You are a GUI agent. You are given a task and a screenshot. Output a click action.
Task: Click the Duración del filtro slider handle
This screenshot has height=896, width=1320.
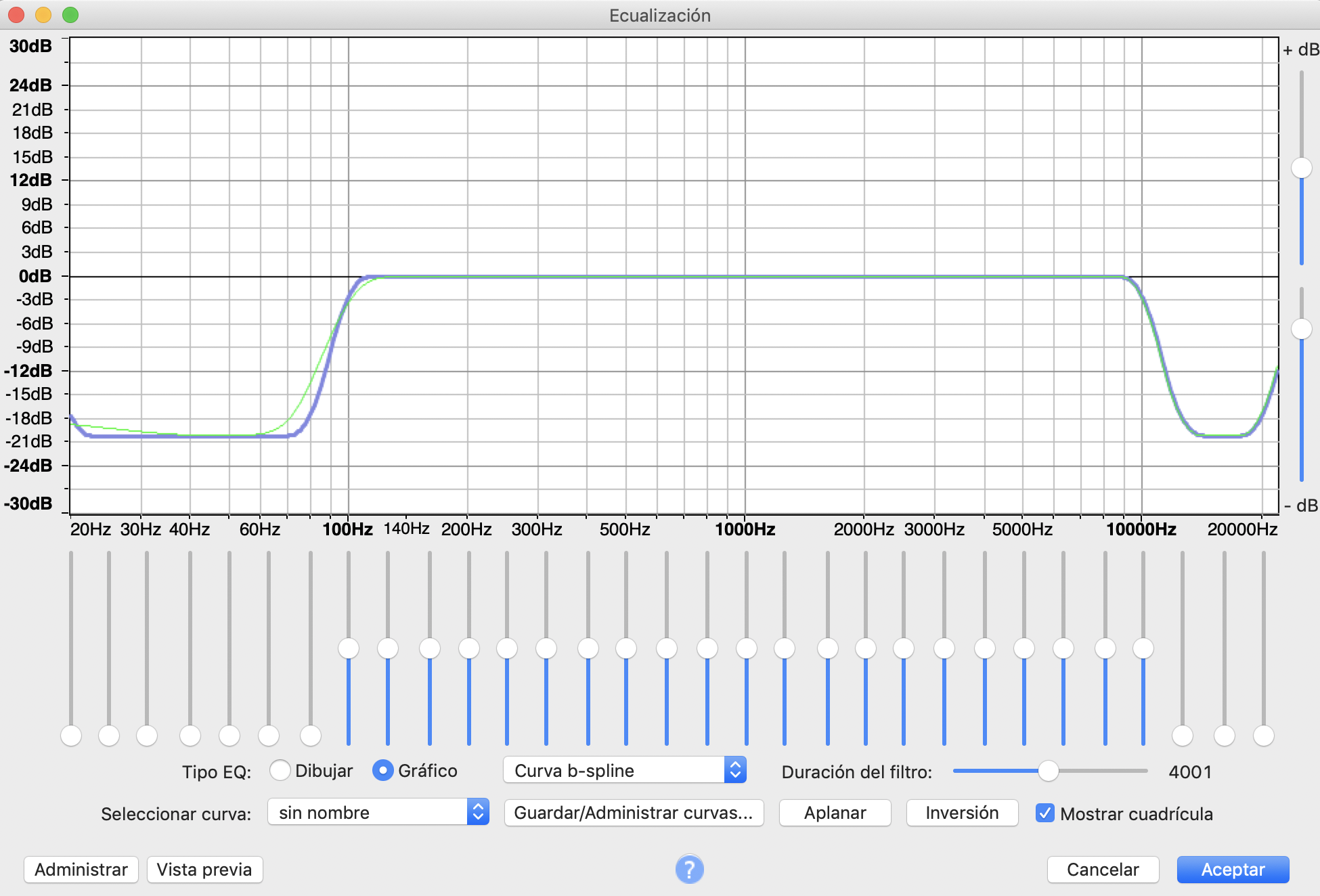point(1048,771)
